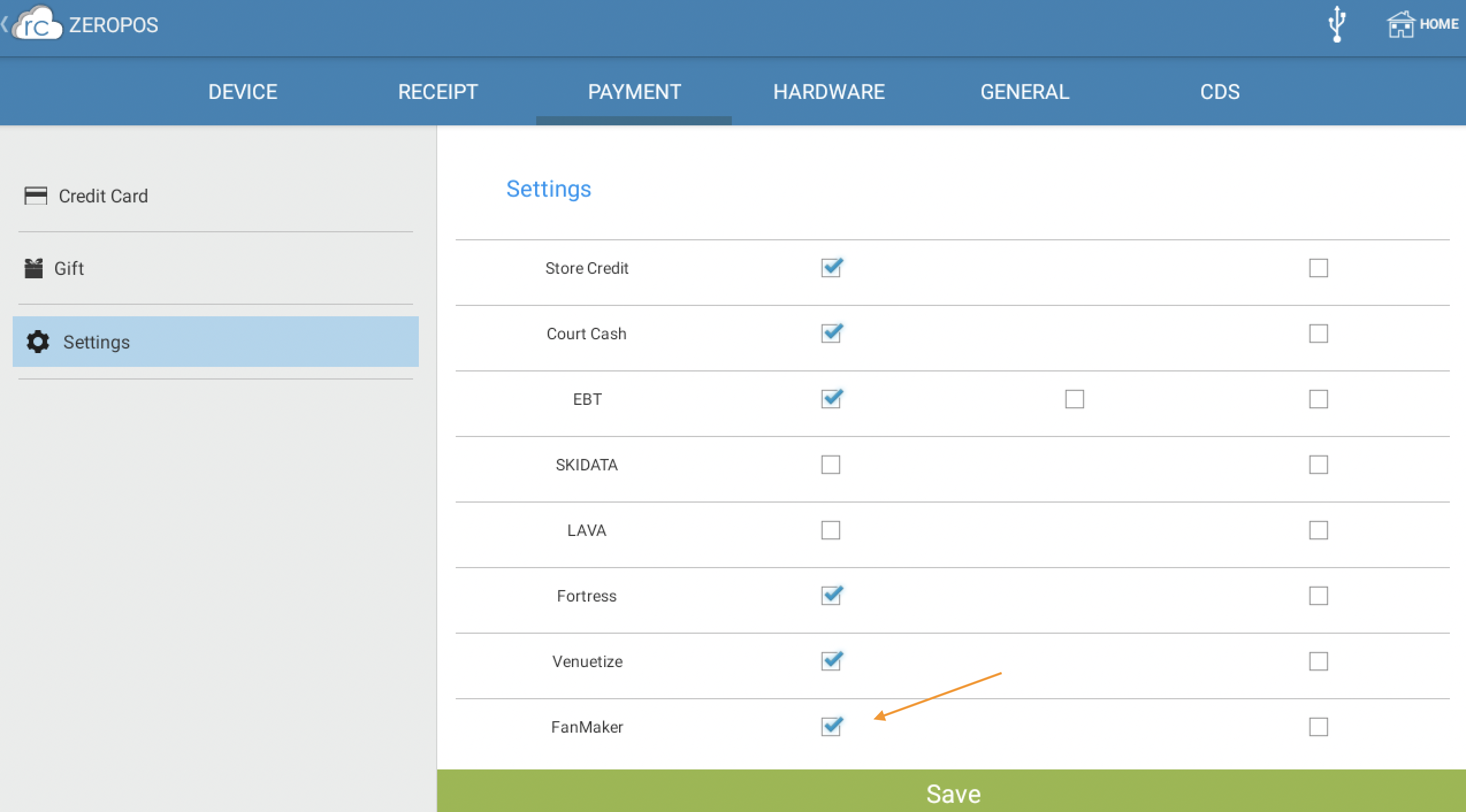1466x812 pixels.
Task: Uncheck the Venuetize first checkbox
Action: coord(831,661)
